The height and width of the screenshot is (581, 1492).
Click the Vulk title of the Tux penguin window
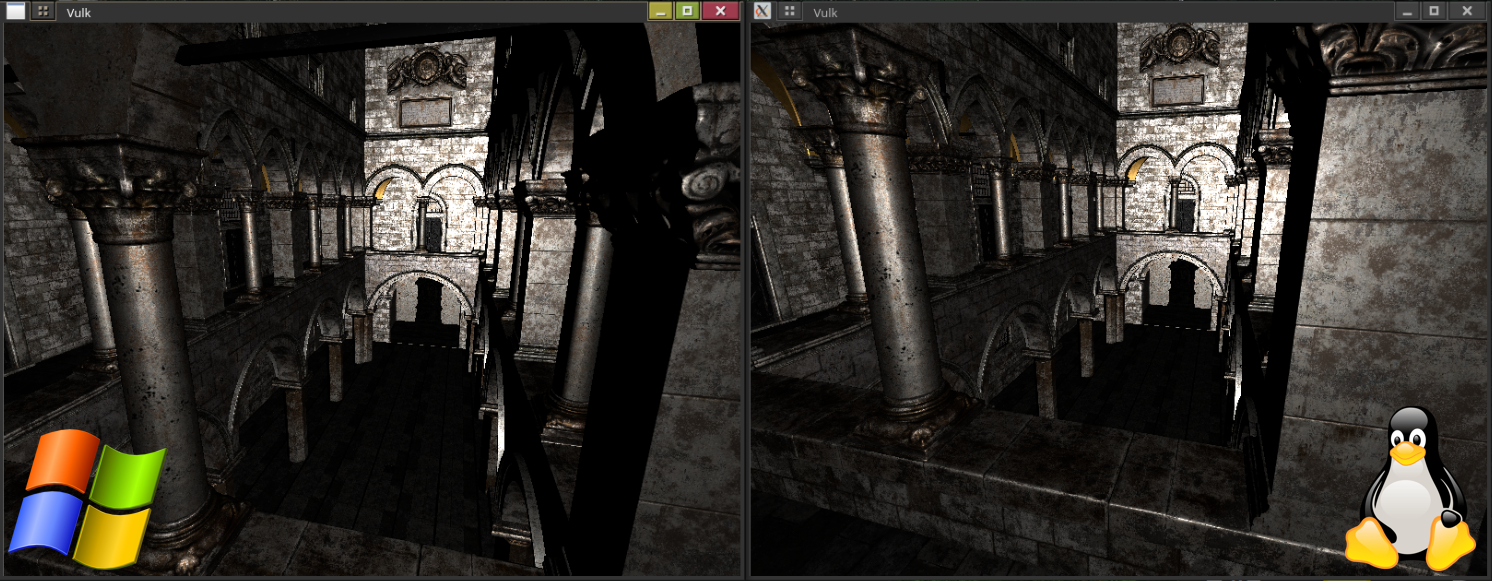[825, 12]
